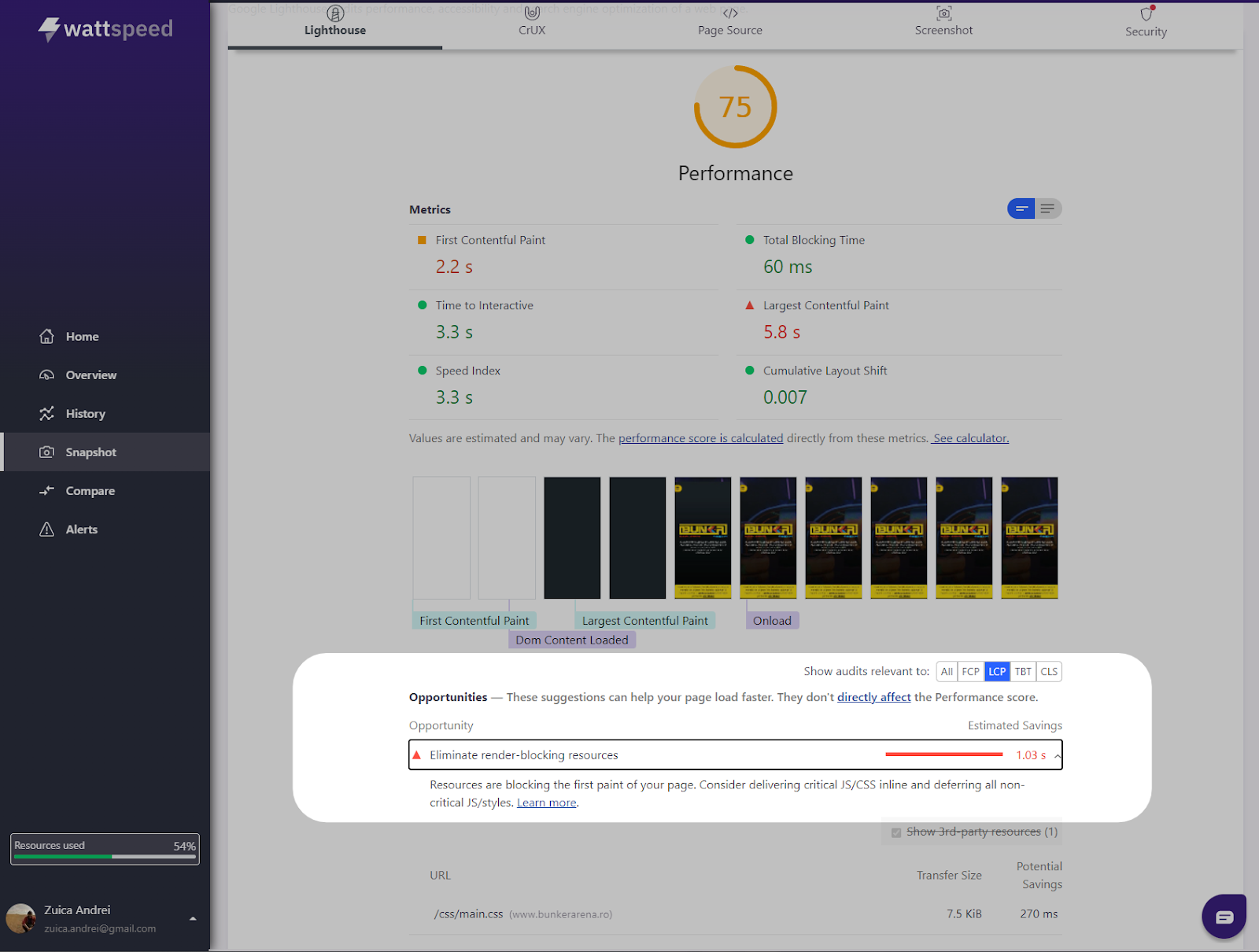Click the Cumulative Layout Shift 0.007 value

pyautogui.click(x=785, y=397)
